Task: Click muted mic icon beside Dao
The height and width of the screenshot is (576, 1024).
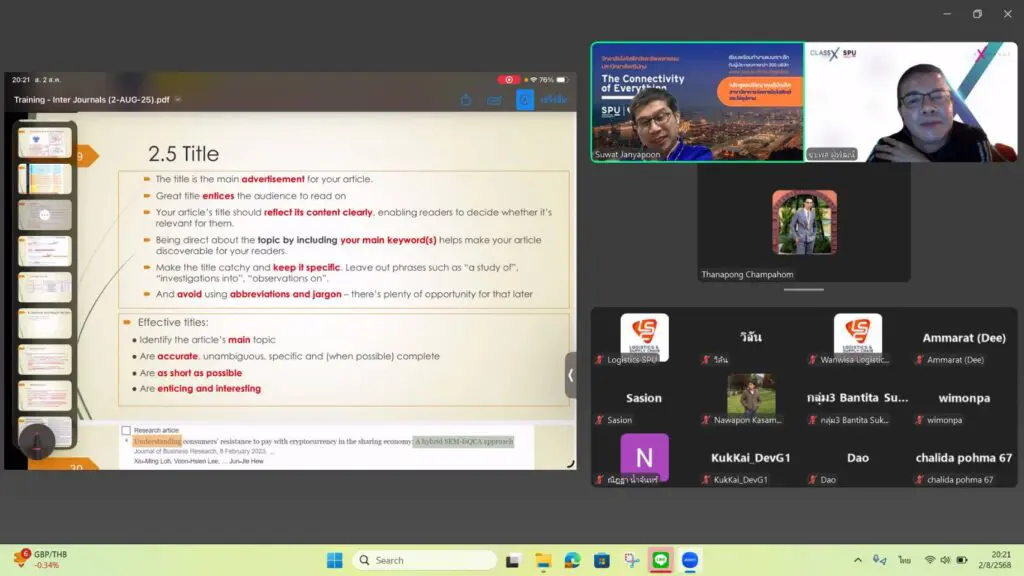Action: point(813,479)
